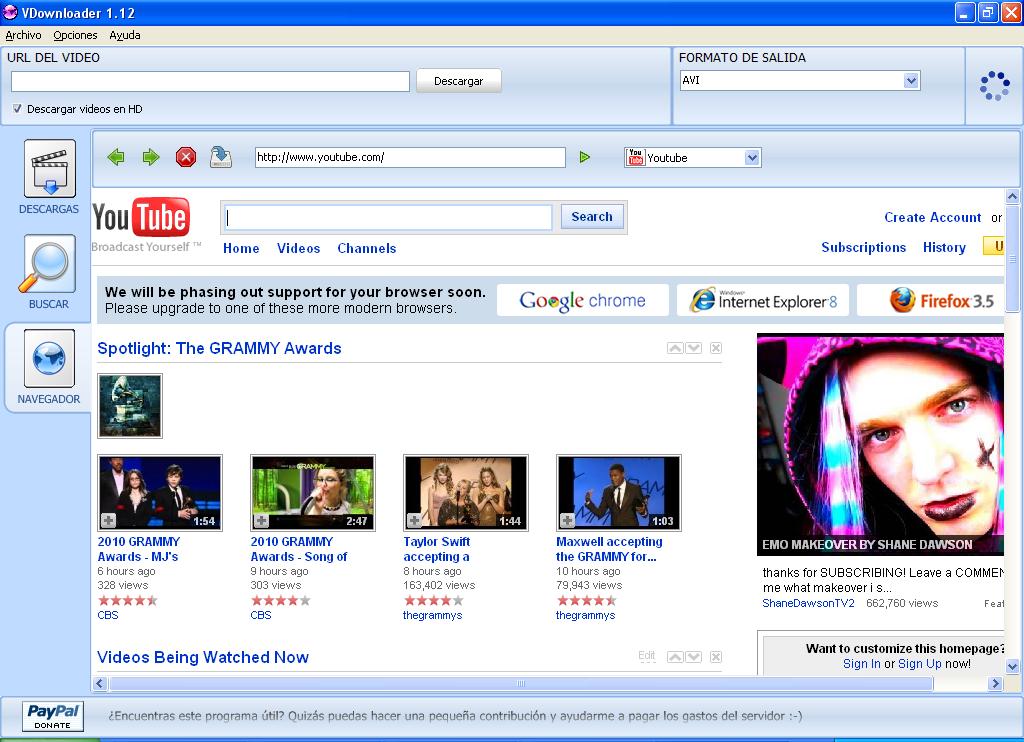Image resolution: width=1024 pixels, height=742 pixels.
Task: Open the Opciones menu
Action: (76, 35)
